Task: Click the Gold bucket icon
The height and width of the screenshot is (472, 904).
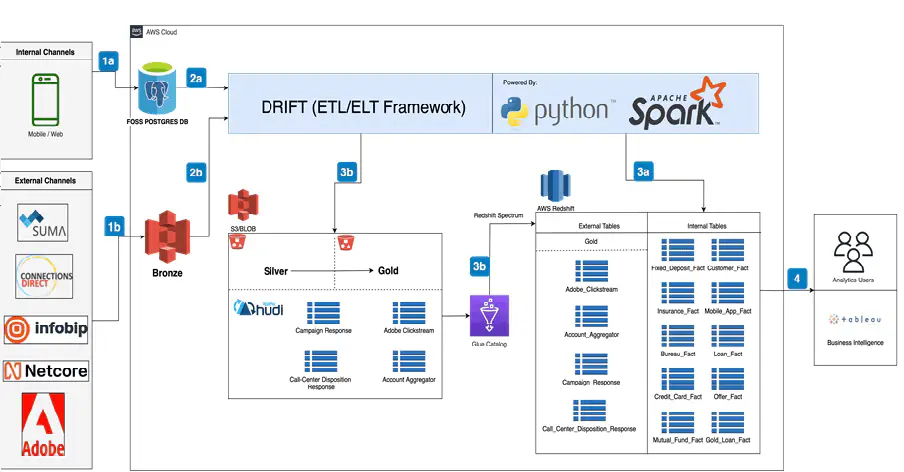Action: click(345, 243)
